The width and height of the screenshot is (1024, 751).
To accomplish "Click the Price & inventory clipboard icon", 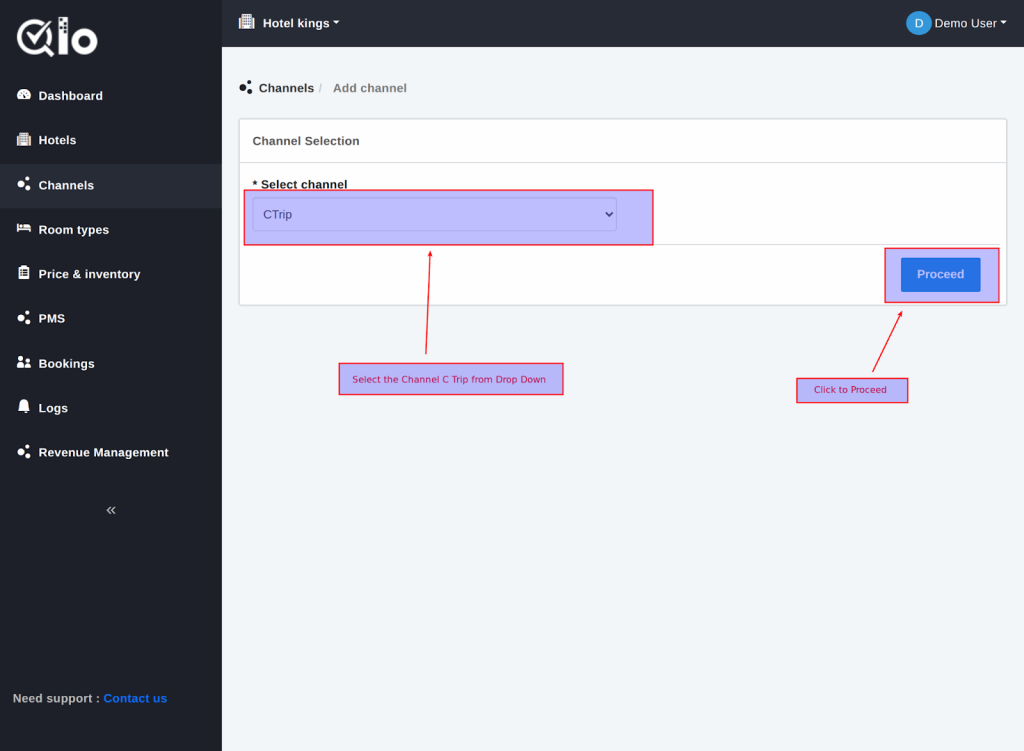I will (24, 273).
